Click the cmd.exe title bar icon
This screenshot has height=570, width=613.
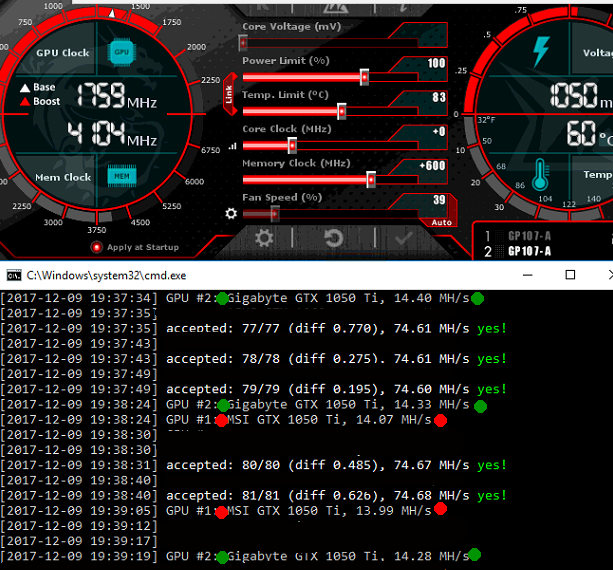click(14, 275)
